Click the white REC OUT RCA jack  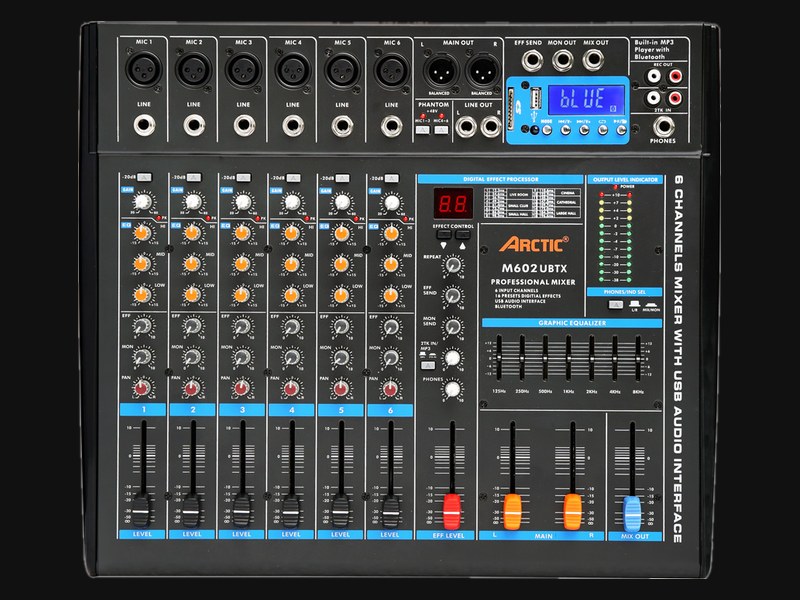[654, 77]
